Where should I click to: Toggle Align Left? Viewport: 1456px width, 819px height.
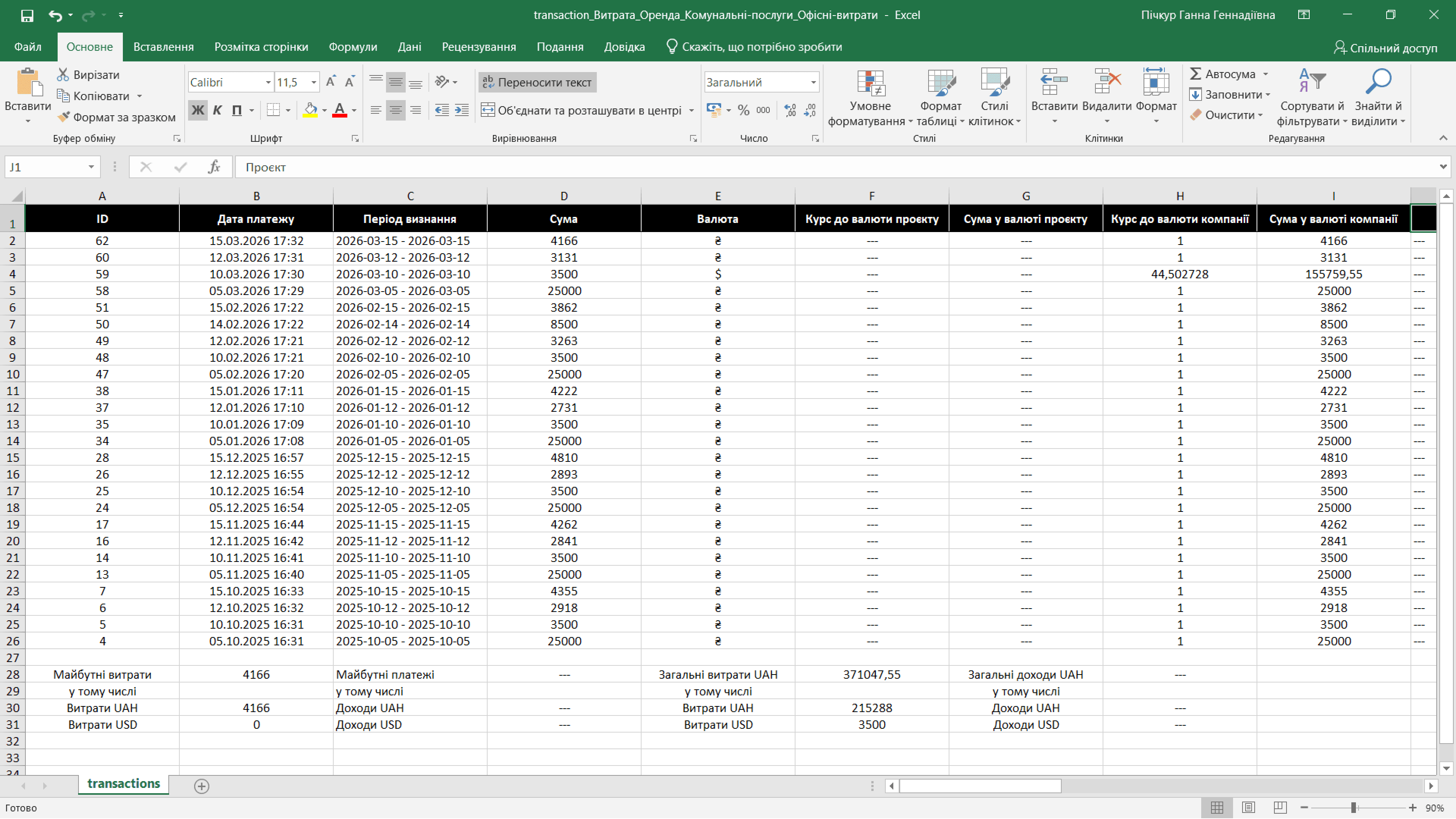376,110
